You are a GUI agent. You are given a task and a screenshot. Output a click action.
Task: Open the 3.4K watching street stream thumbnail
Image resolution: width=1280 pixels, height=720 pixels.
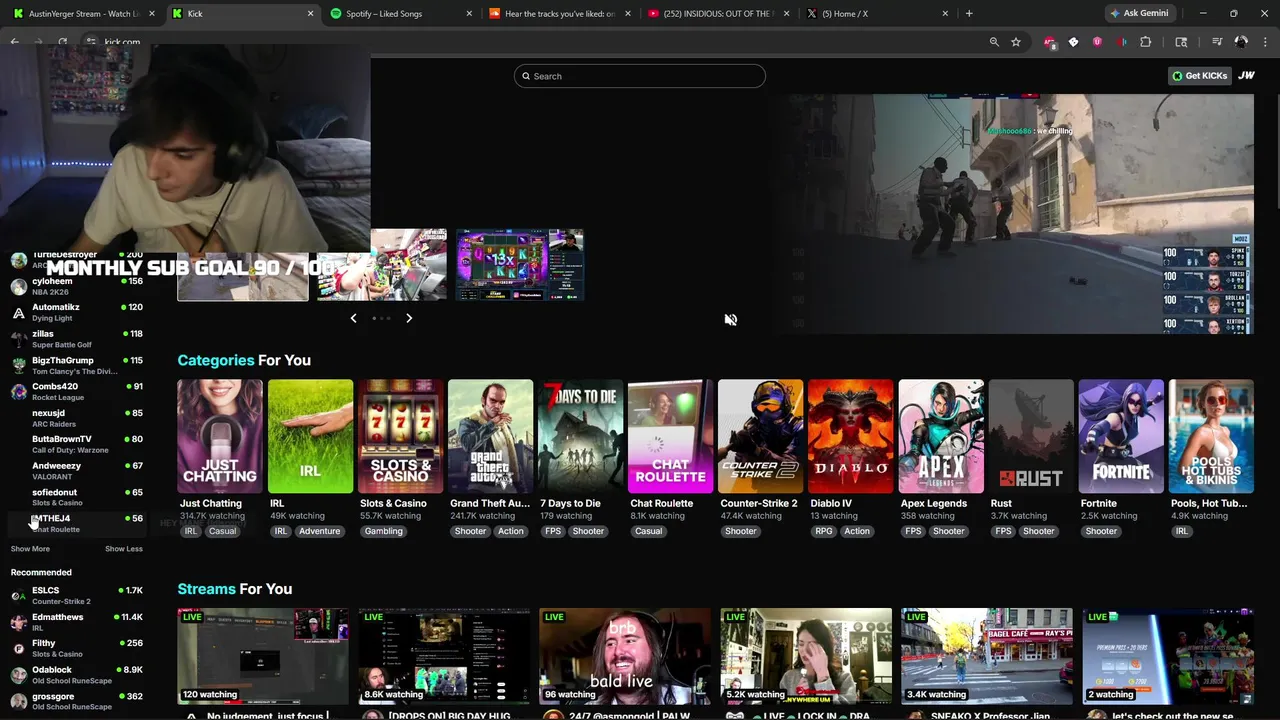987,656
